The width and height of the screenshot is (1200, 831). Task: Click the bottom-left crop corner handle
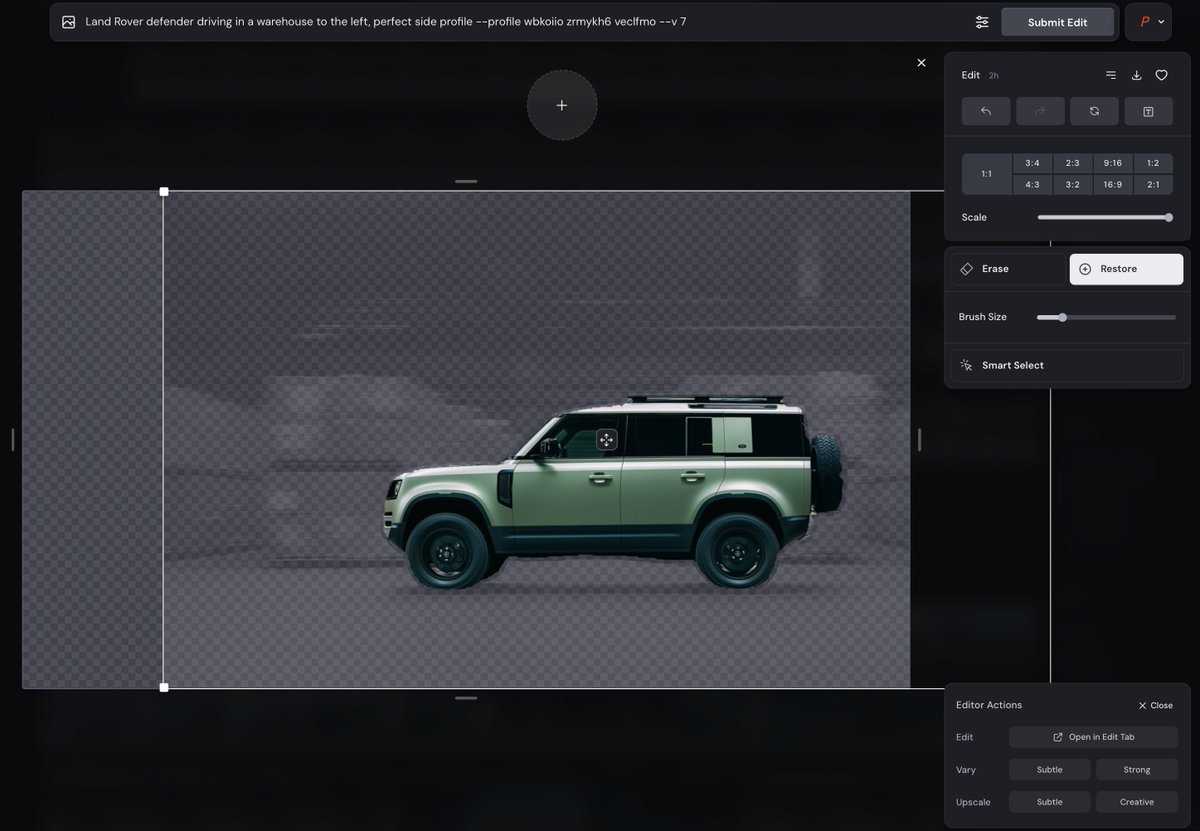coord(164,687)
